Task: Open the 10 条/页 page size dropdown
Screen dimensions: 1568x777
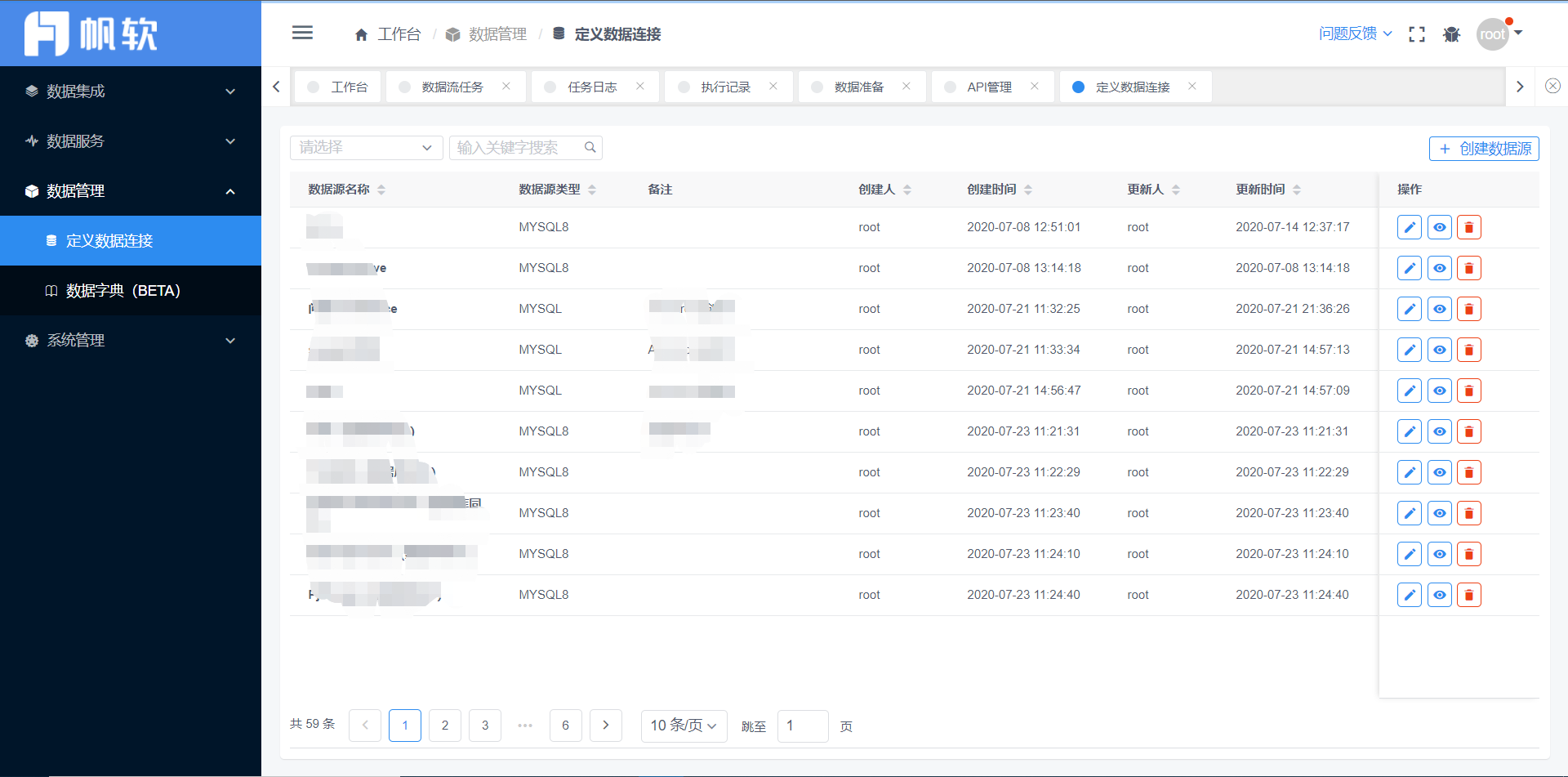Action: [x=684, y=726]
